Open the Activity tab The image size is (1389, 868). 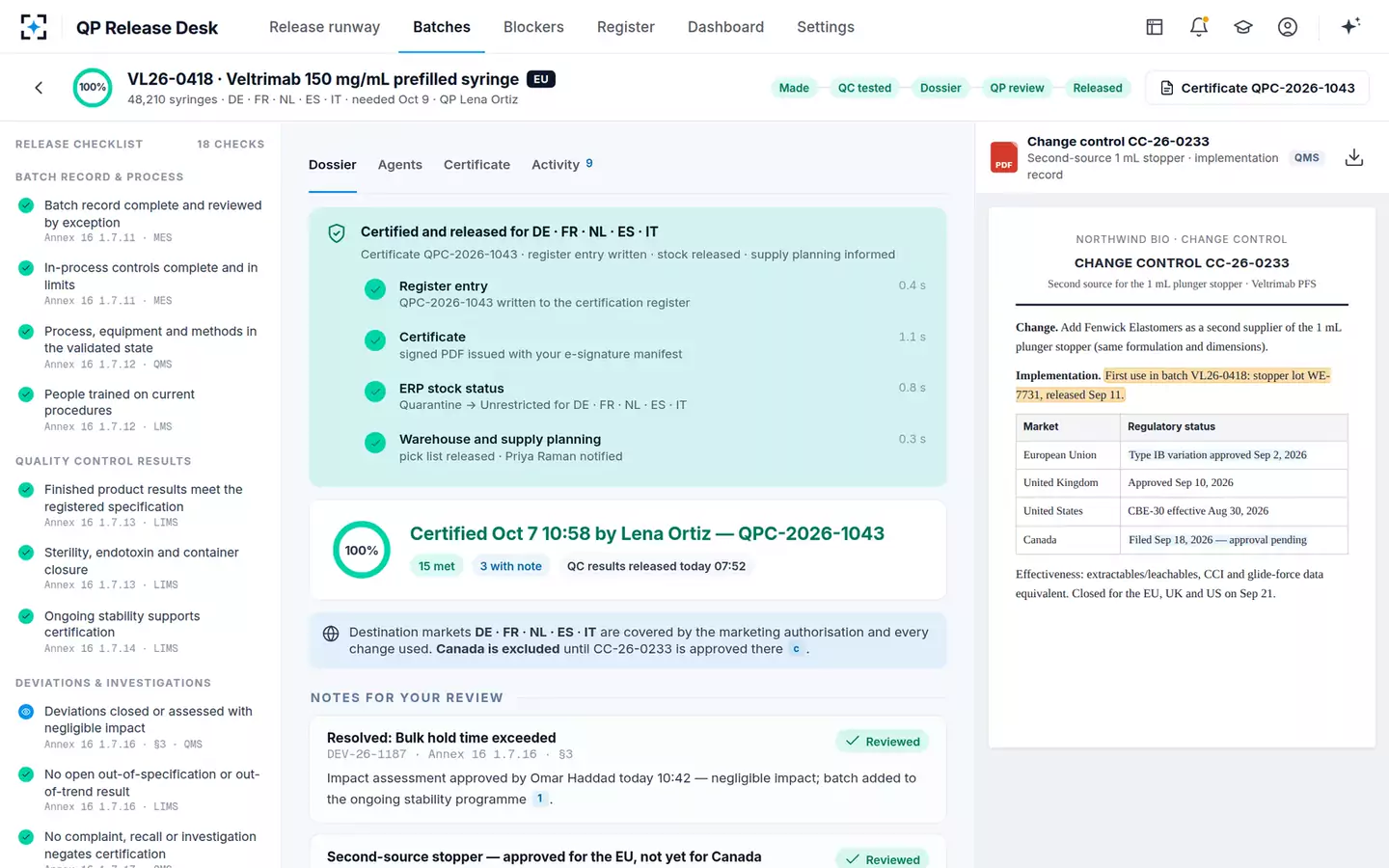pos(562,165)
